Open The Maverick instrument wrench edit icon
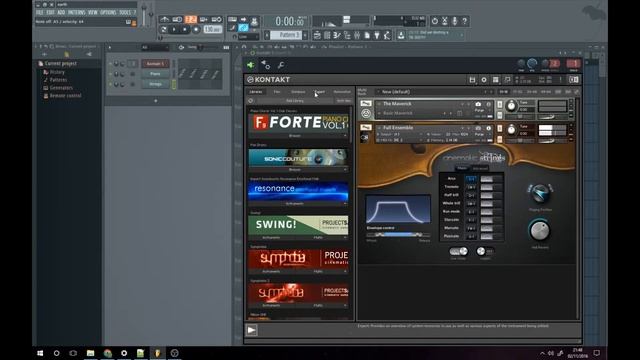 pyautogui.click(x=366, y=104)
